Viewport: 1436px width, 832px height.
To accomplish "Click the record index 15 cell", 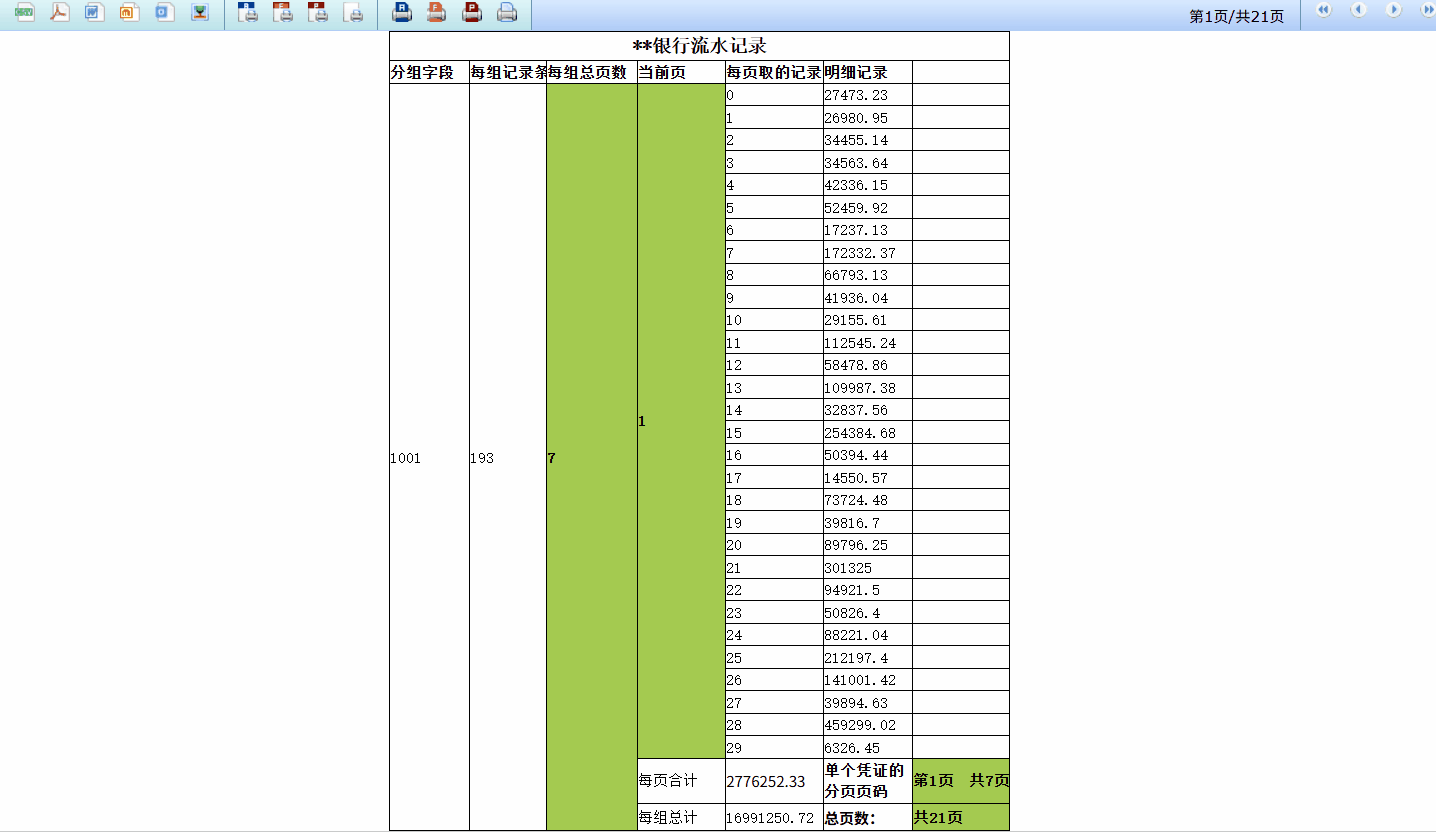I will click(x=774, y=432).
